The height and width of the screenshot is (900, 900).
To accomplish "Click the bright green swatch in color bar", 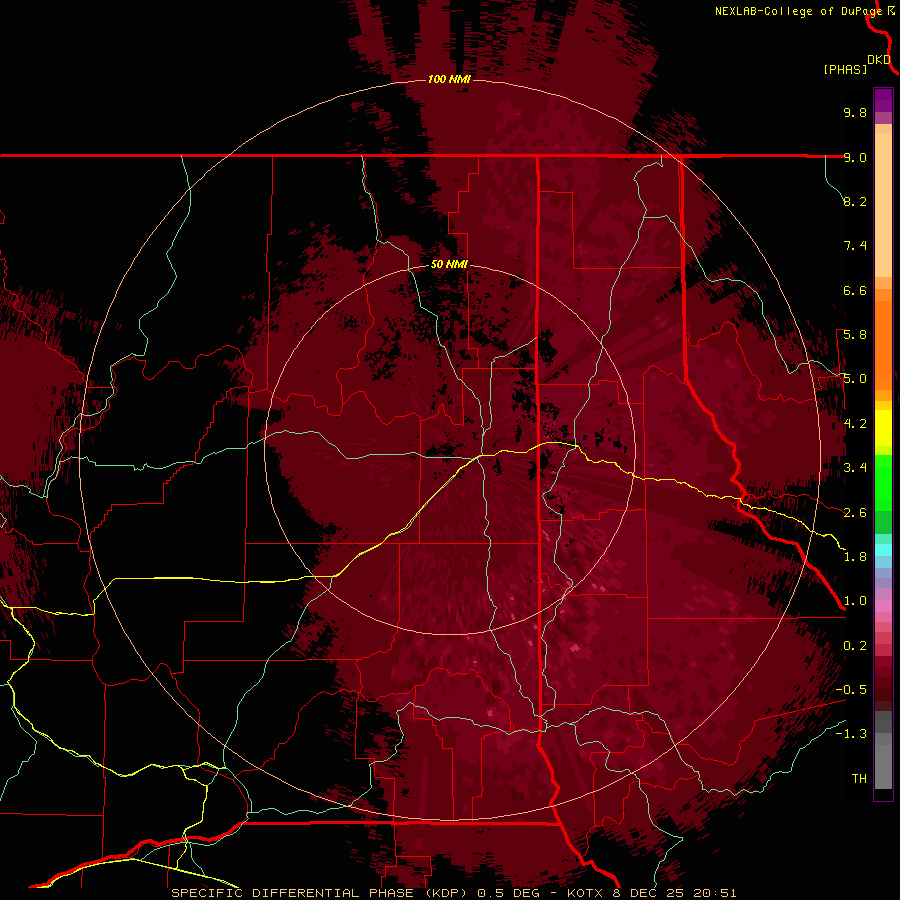I will pos(883,482).
